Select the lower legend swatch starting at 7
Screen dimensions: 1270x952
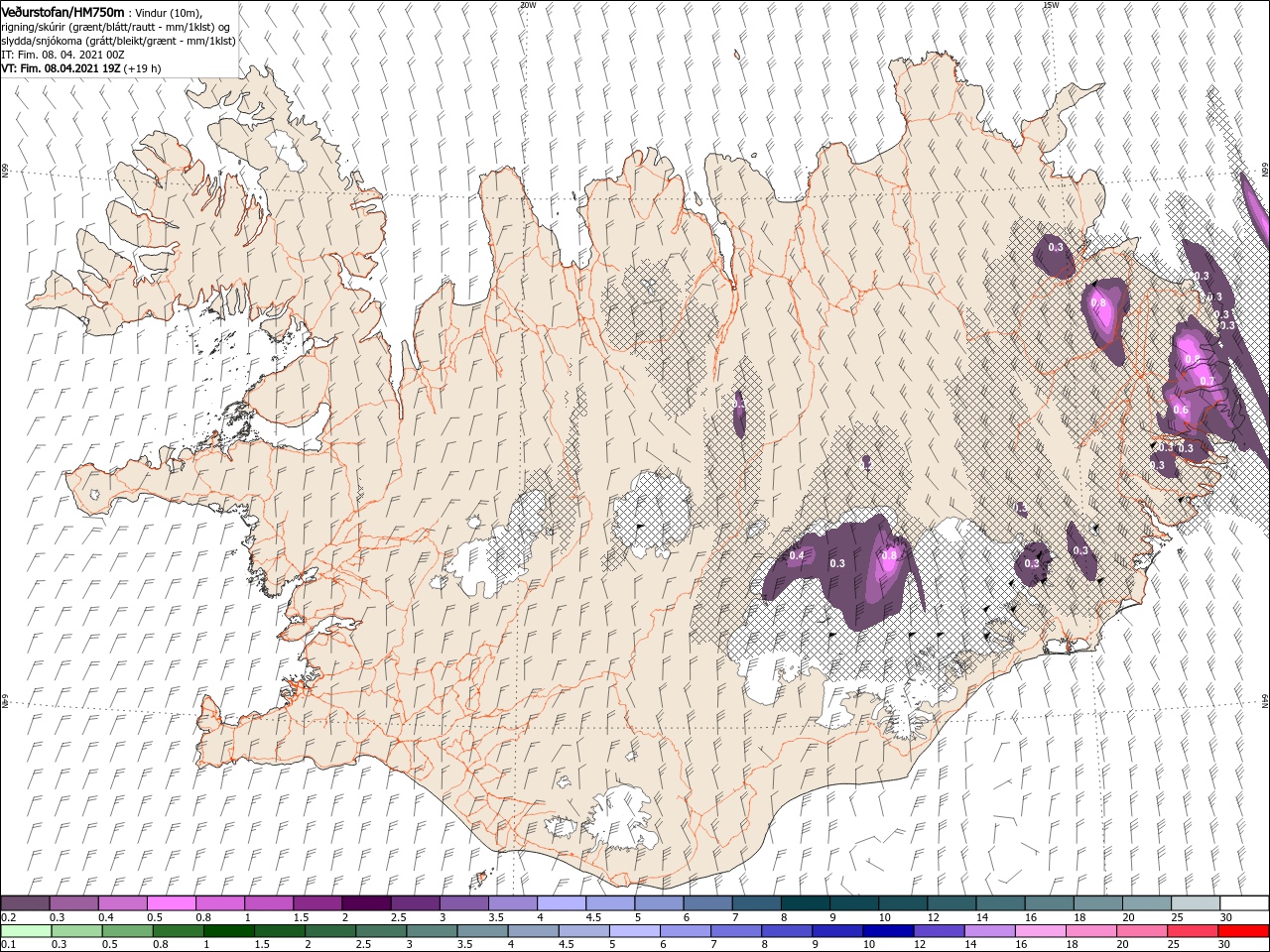click(735, 931)
